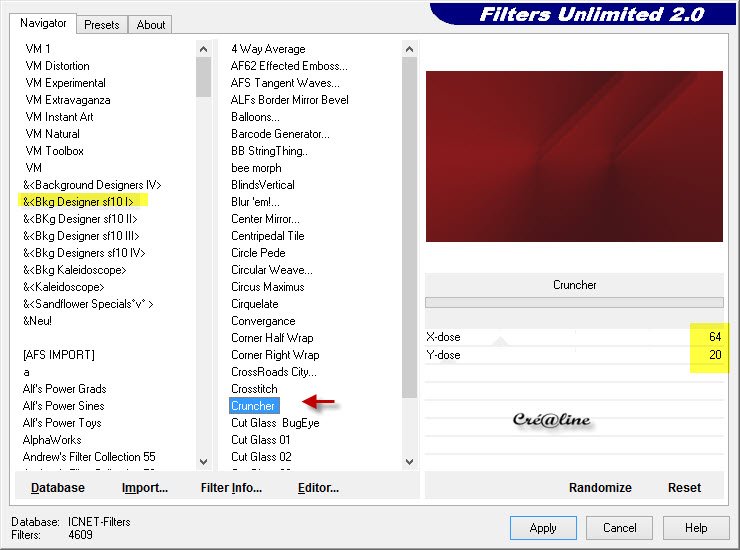The image size is (740, 550).
Task: Open the About tab
Action: pyautogui.click(x=151, y=25)
